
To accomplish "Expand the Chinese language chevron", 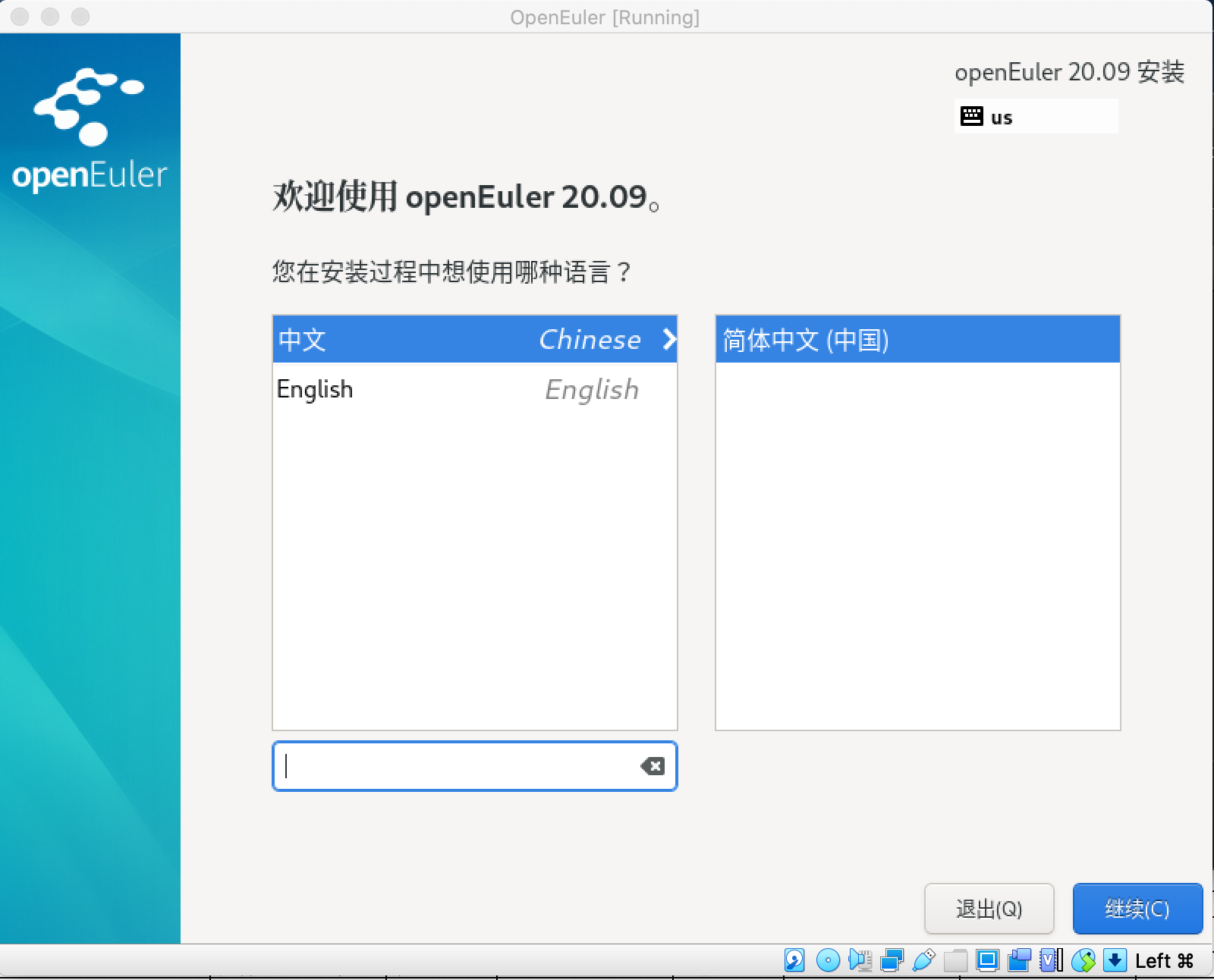I will (x=668, y=339).
